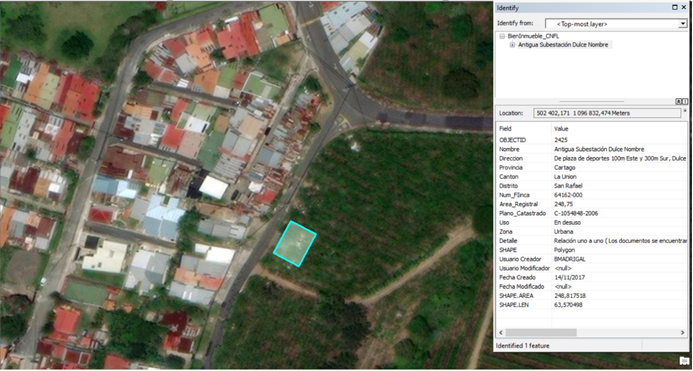693x371 pixels.
Task: Click the horizontal scrollbar thumb in attributes table
Action: pos(541,332)
